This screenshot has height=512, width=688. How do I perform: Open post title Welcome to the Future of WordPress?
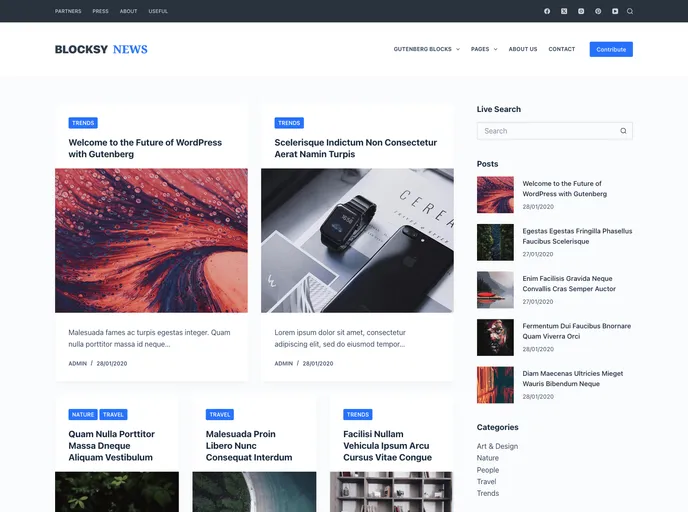[145, 148]
